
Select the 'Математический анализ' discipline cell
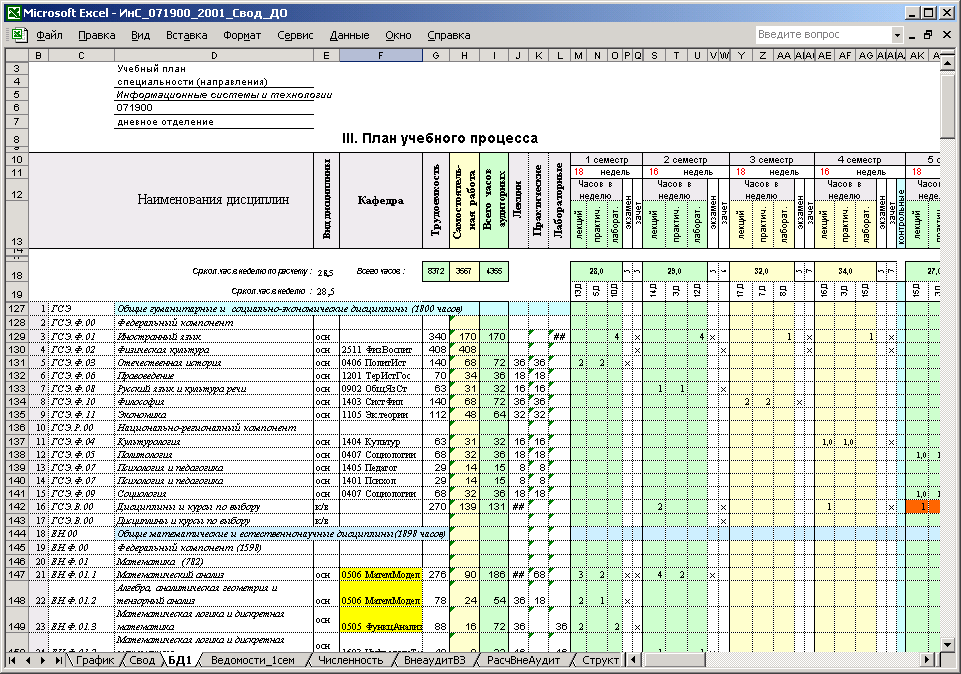[x=214, y=575]
